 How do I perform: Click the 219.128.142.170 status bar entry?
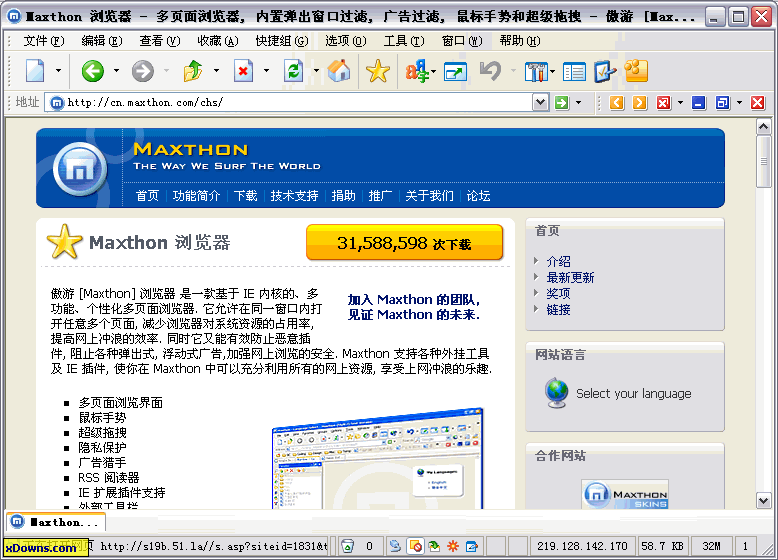click(582, 546)
